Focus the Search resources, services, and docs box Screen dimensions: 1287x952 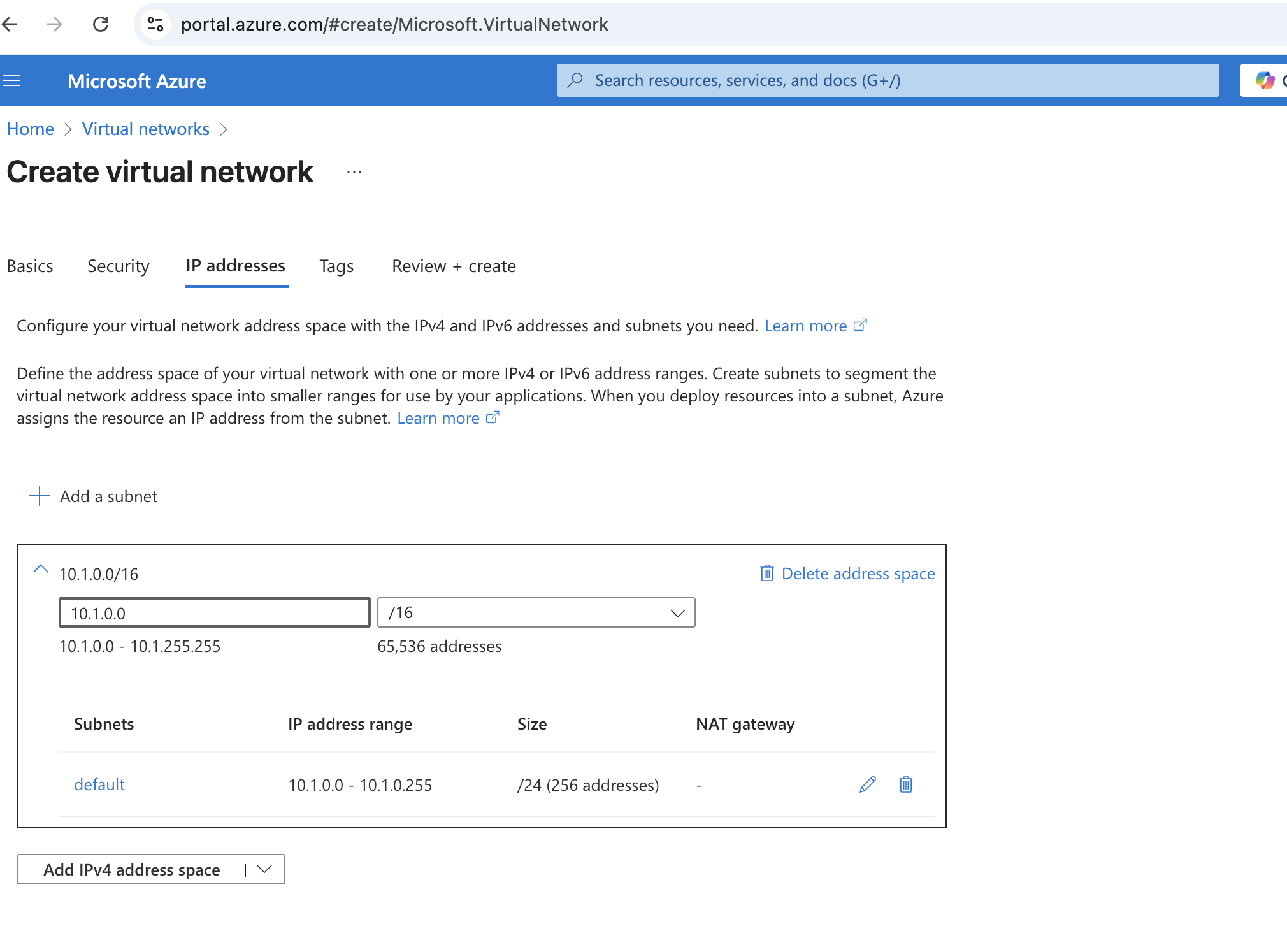coord(888,80)
